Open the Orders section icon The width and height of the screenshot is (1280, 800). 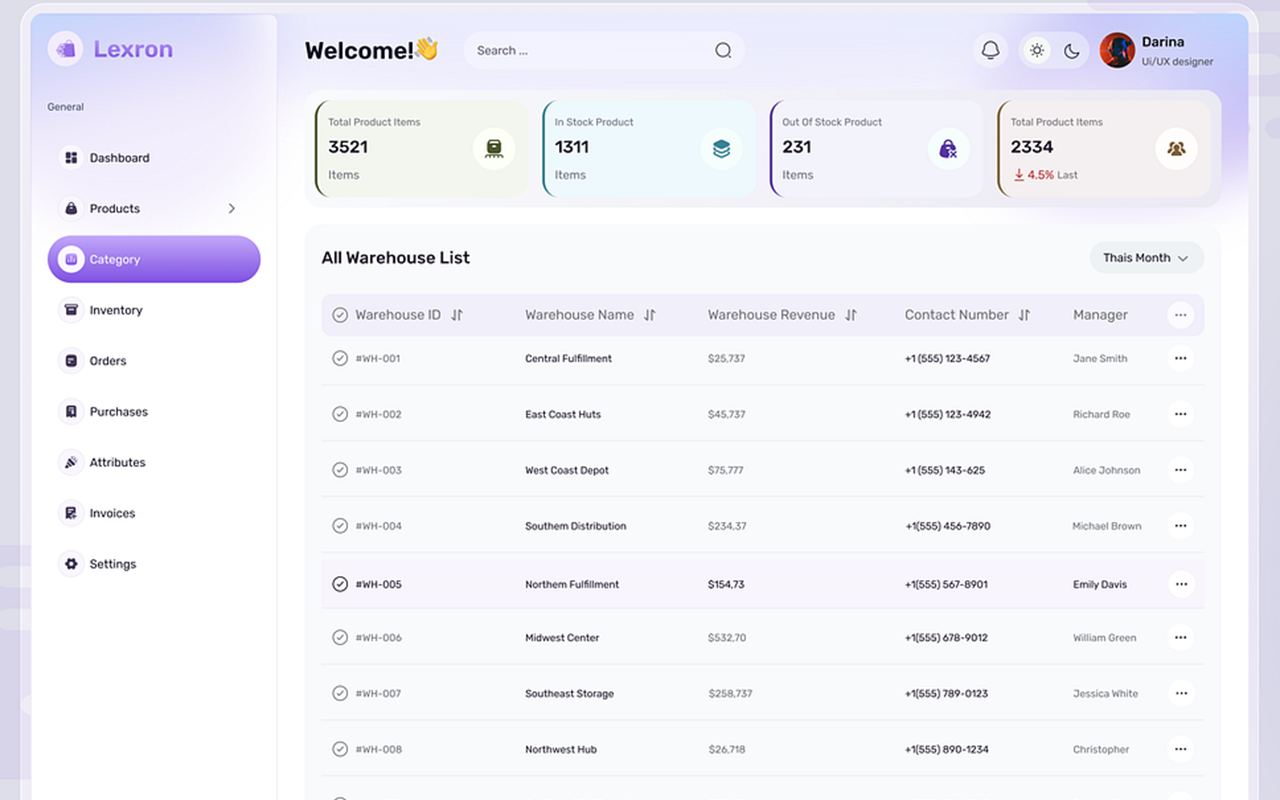[71, 360]
